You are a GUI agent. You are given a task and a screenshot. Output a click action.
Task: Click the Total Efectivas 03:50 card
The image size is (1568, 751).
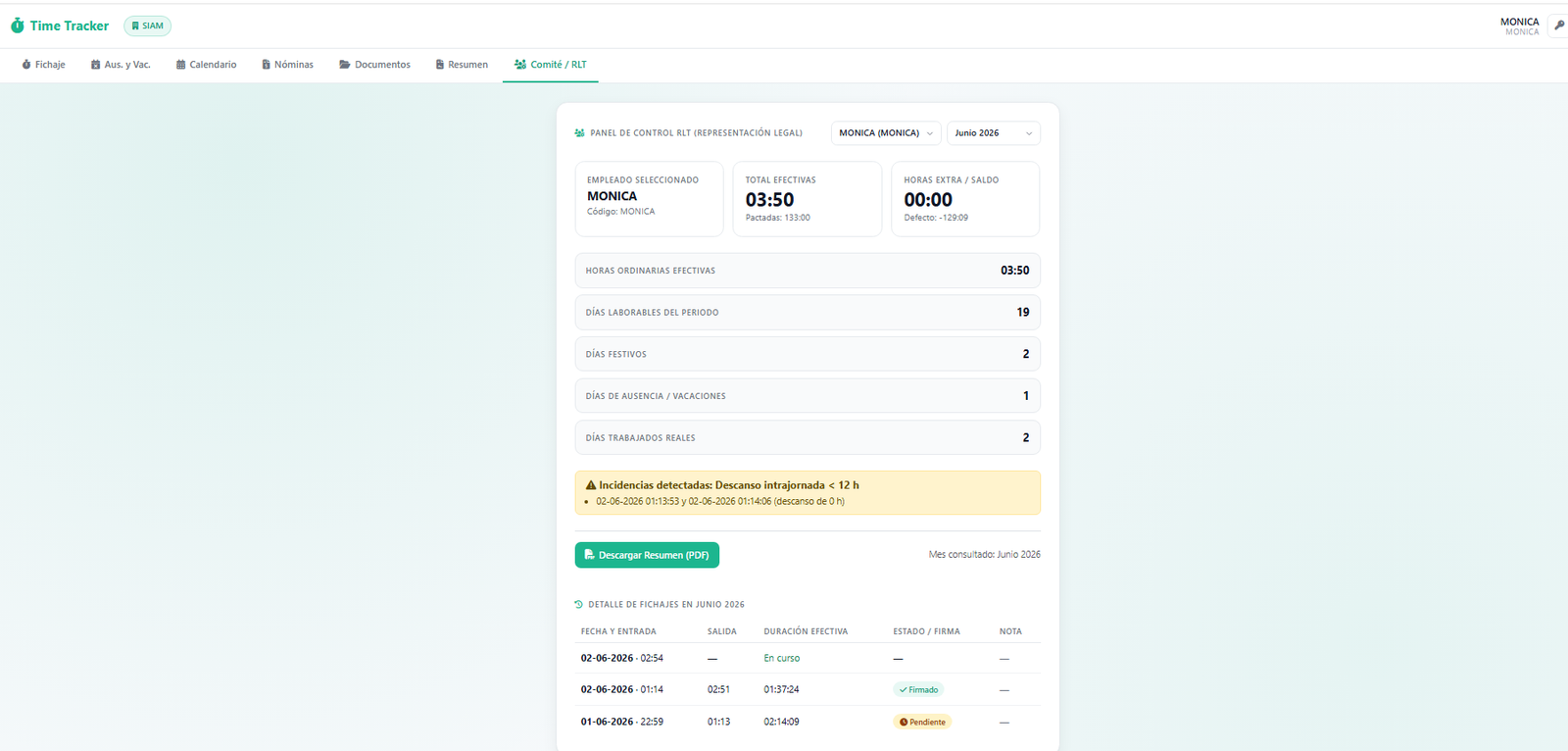click(x=807, y=199)
